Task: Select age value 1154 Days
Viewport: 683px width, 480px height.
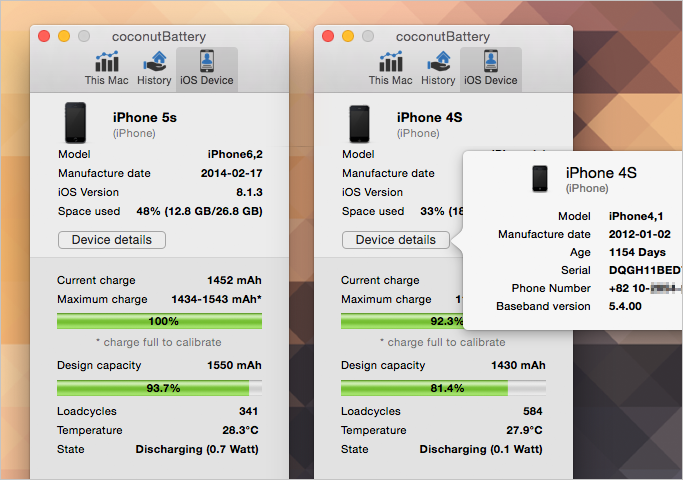Action: point(637,253)
